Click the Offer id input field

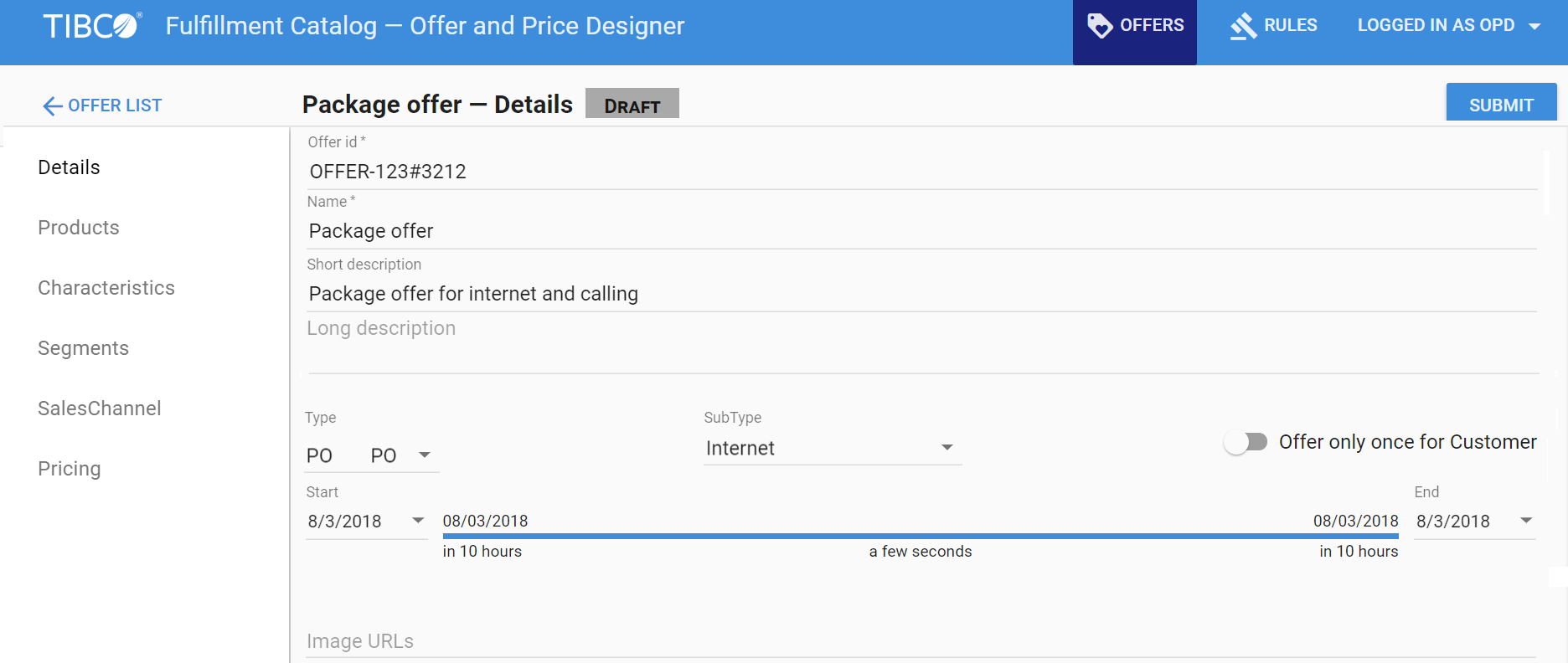[x=921, y=172]
